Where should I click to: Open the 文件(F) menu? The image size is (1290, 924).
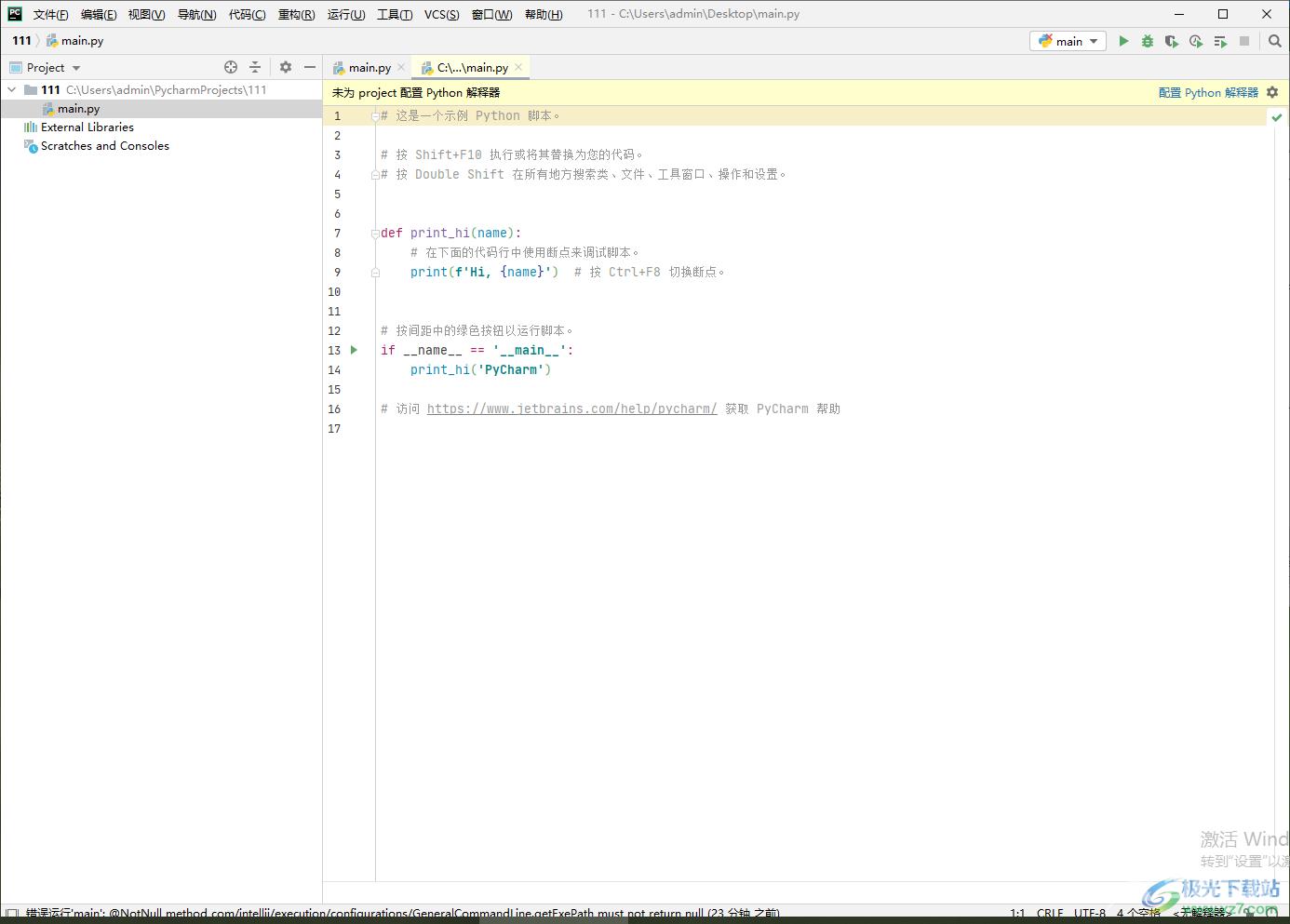pyautogui.click(x=50, y=14)
